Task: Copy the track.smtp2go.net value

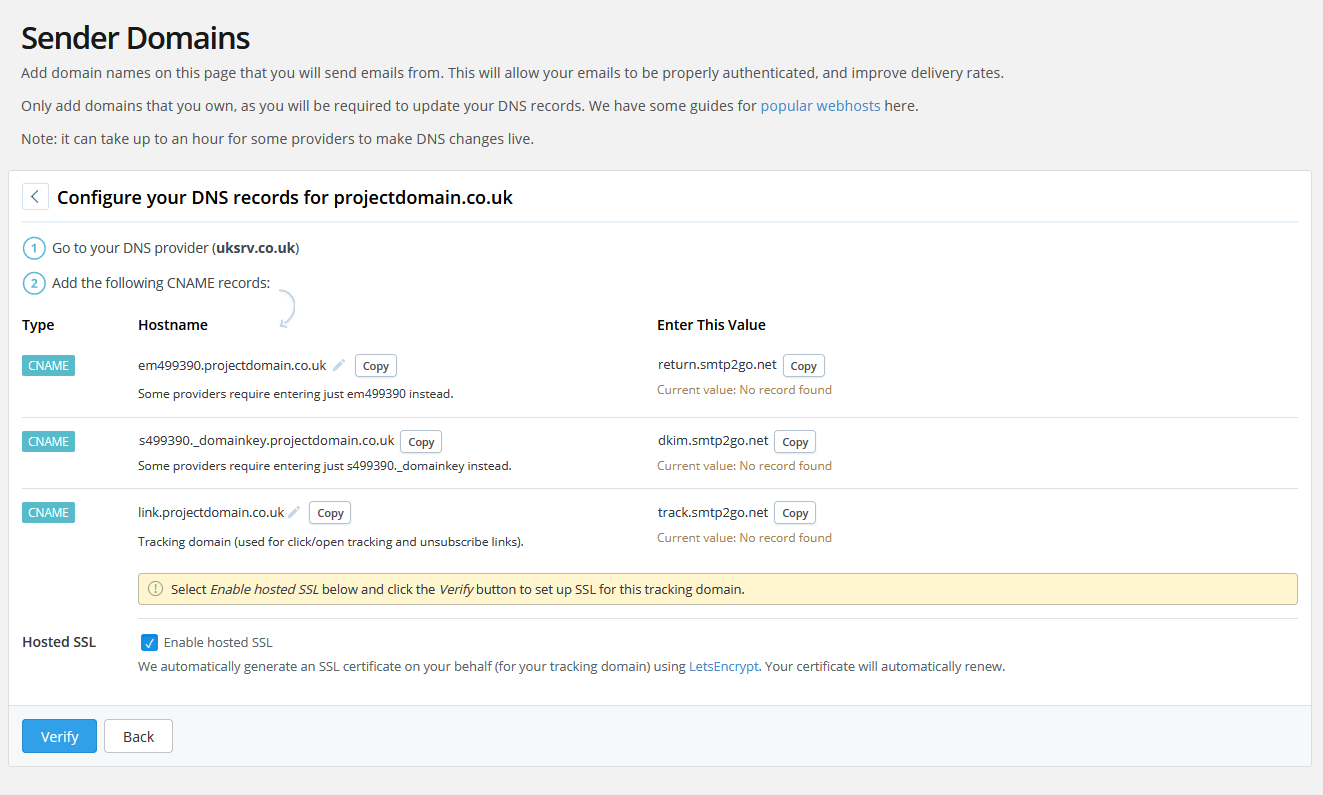Action: 794,512
